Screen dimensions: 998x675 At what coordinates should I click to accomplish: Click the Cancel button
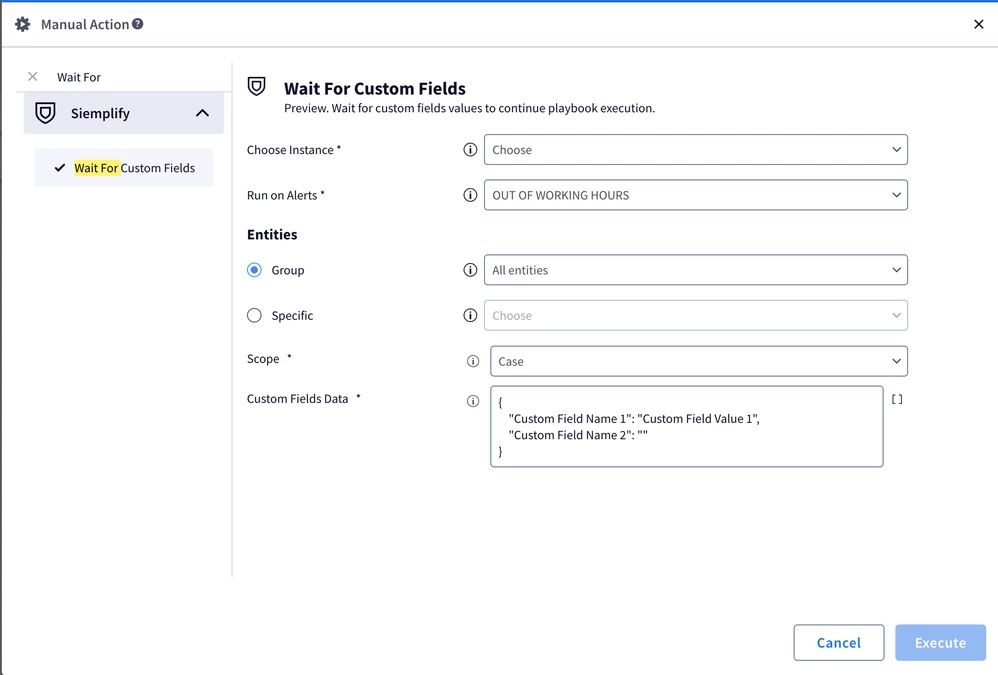(x=838, y=643)
